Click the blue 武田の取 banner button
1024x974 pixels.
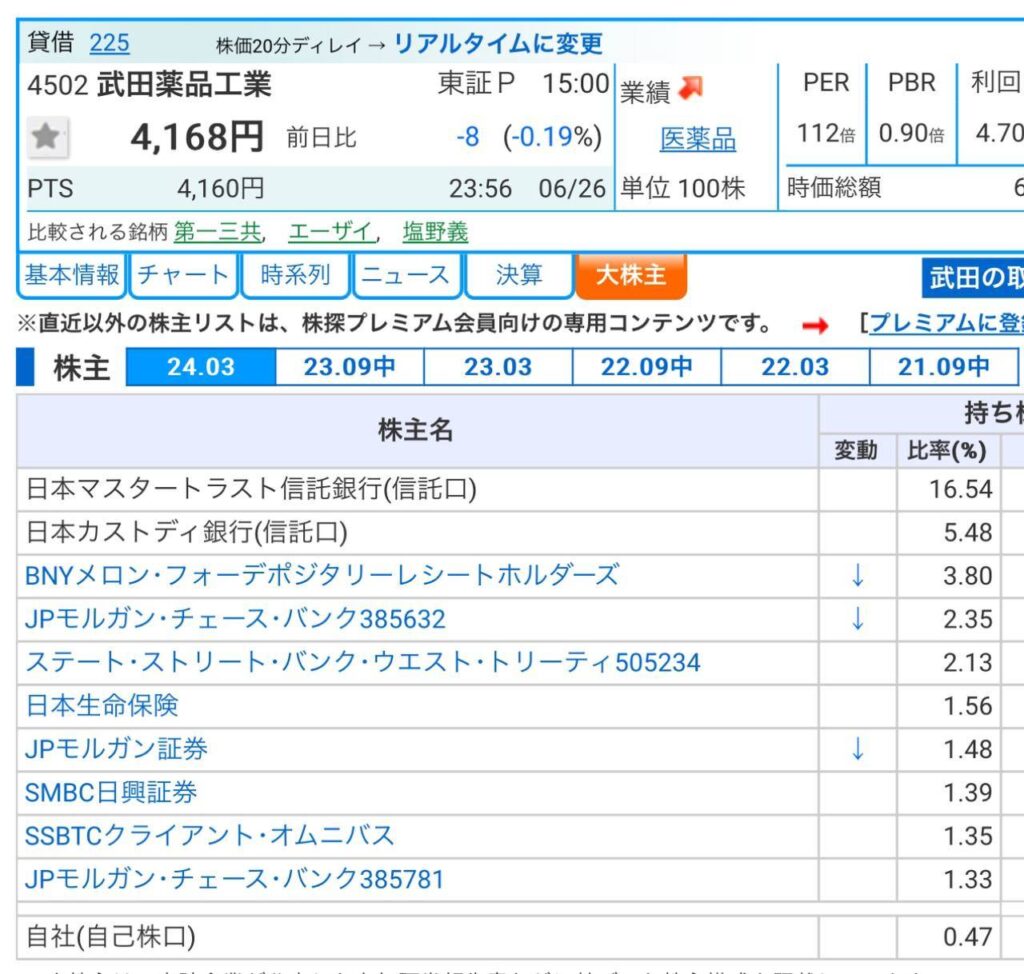tap(973, 277)
